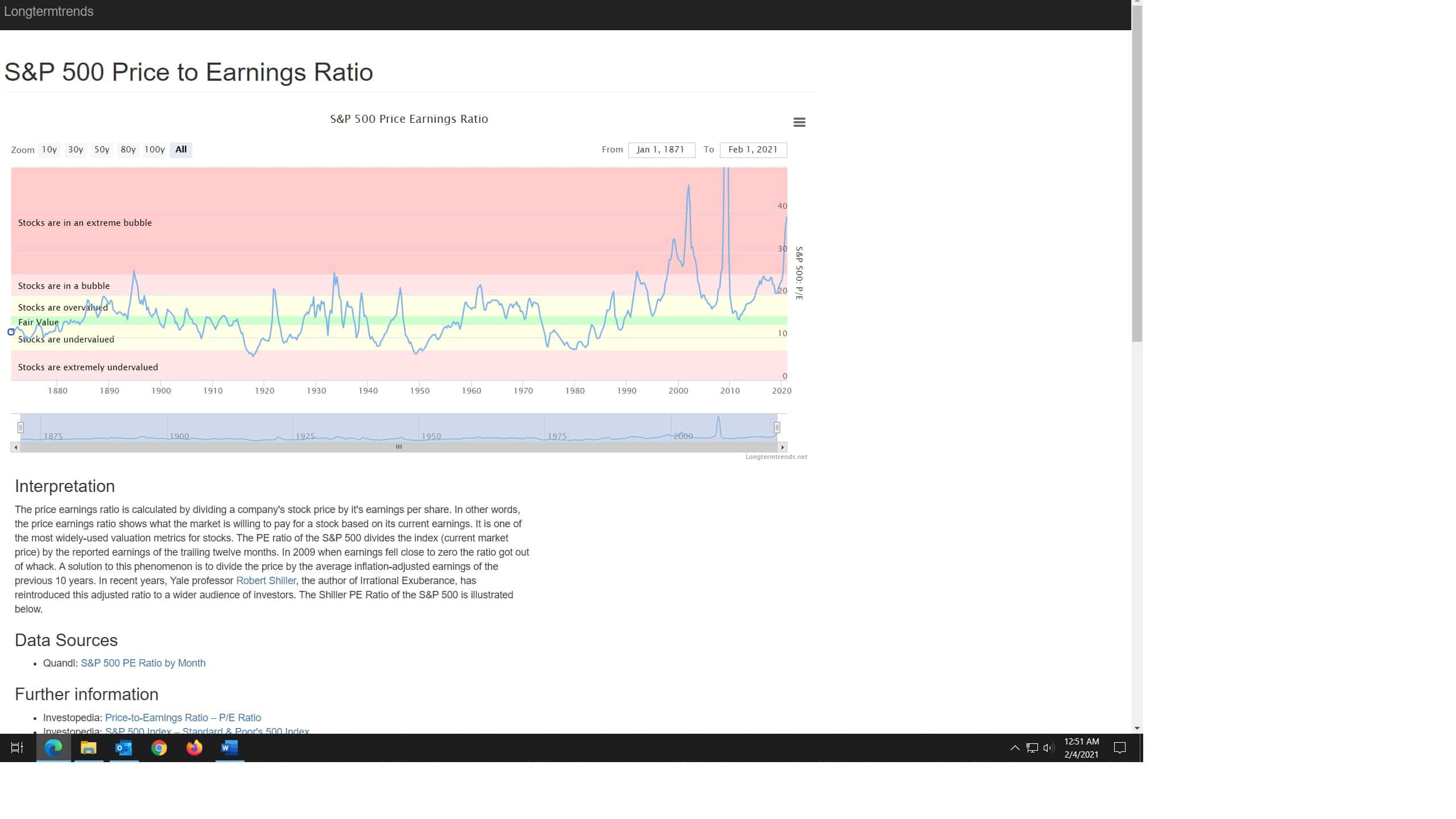Image resolution: width=1456 pixels, height=819 pixels.
Task: Open Microsoft Word from the taskbar
Action: click(x=229, y=748)
